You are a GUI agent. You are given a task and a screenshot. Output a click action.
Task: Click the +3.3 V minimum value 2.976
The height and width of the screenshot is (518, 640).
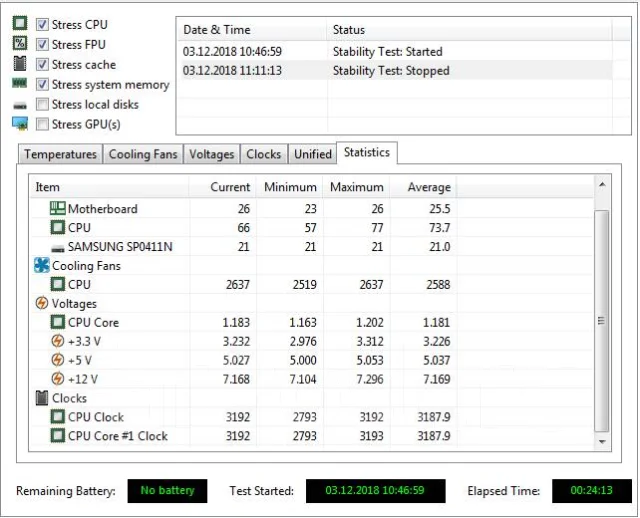pos(303,341)
